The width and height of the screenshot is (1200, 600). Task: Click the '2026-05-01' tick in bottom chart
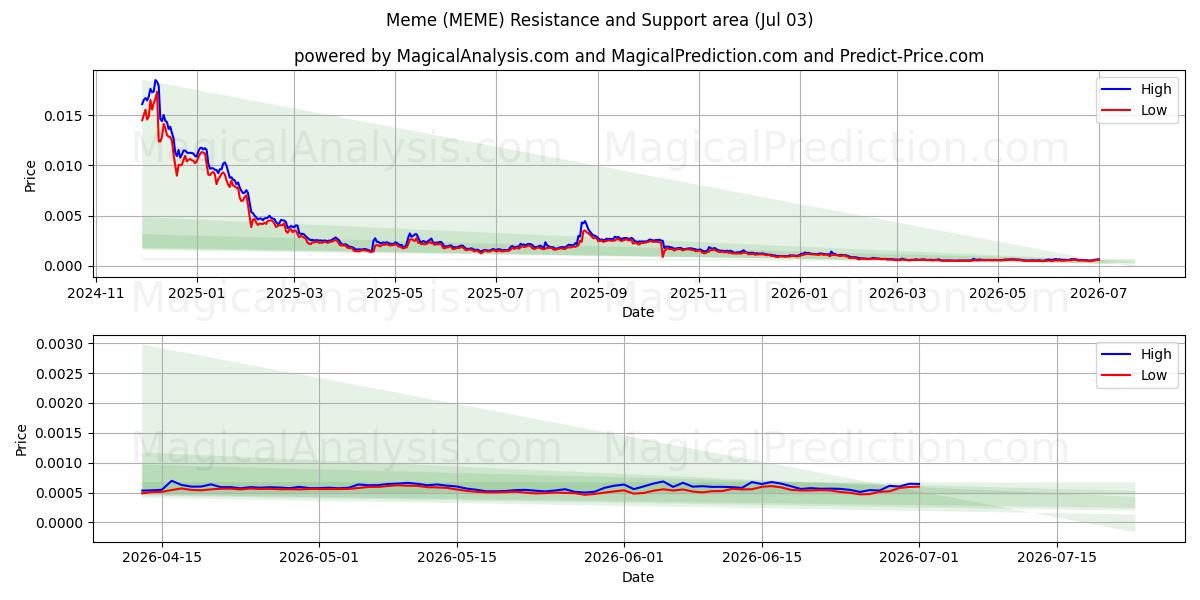coord(320,558)
